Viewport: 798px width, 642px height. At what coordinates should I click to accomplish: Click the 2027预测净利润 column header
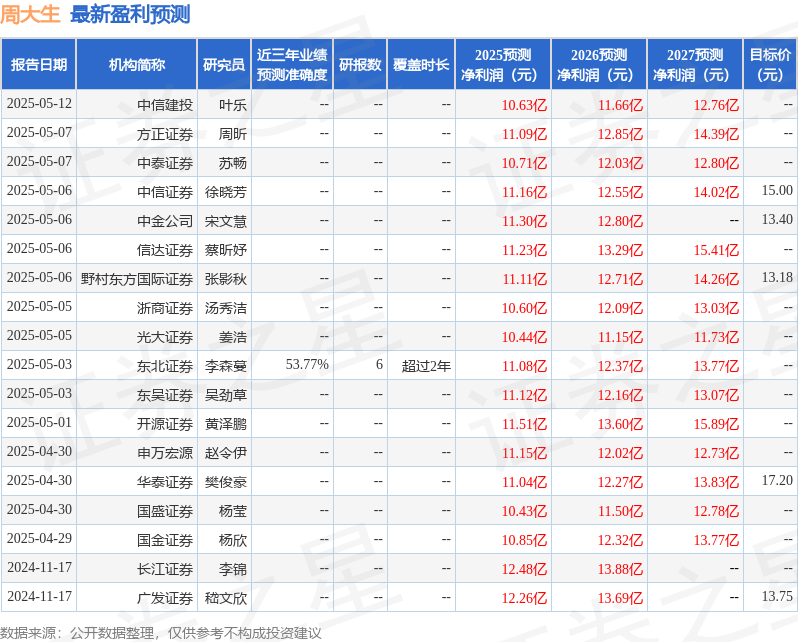tap(695, 65)
